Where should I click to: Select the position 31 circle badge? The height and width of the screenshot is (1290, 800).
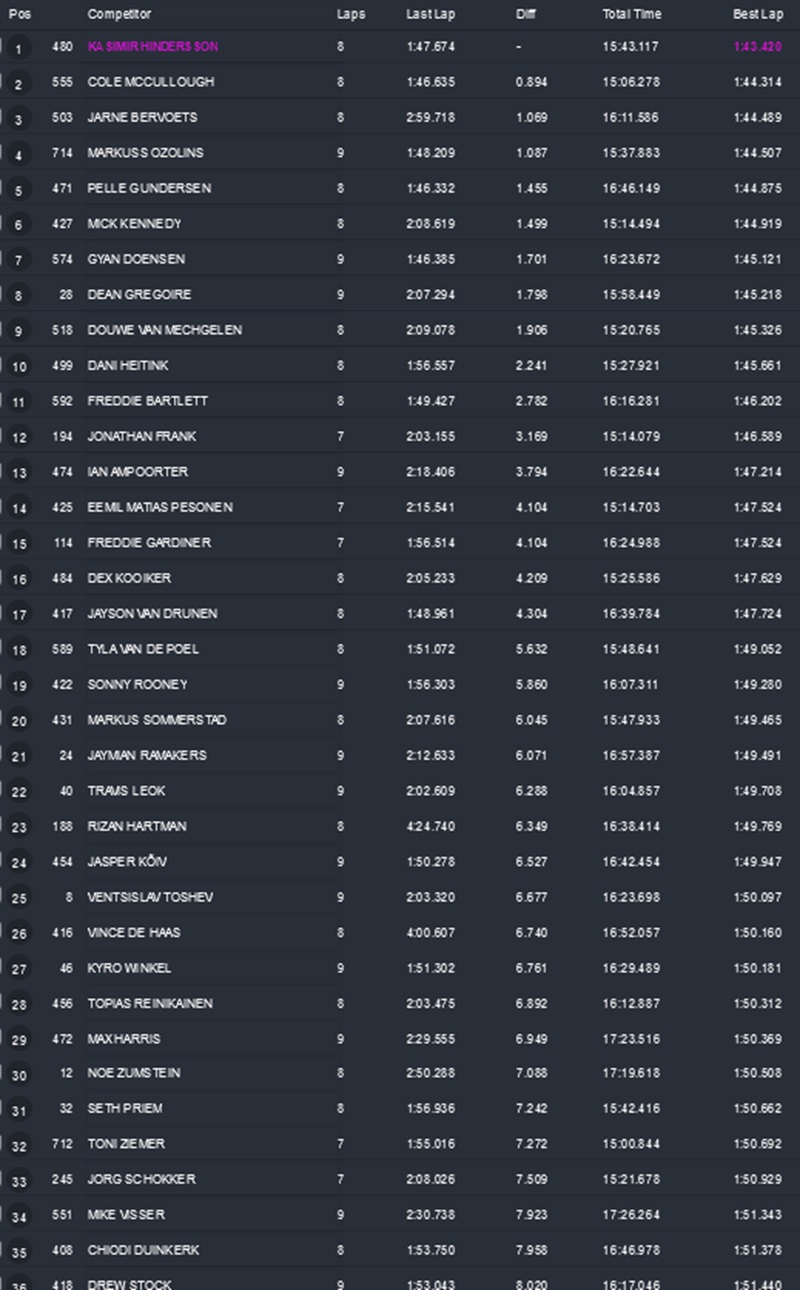pyautogui.click(x=18, y=1111)
